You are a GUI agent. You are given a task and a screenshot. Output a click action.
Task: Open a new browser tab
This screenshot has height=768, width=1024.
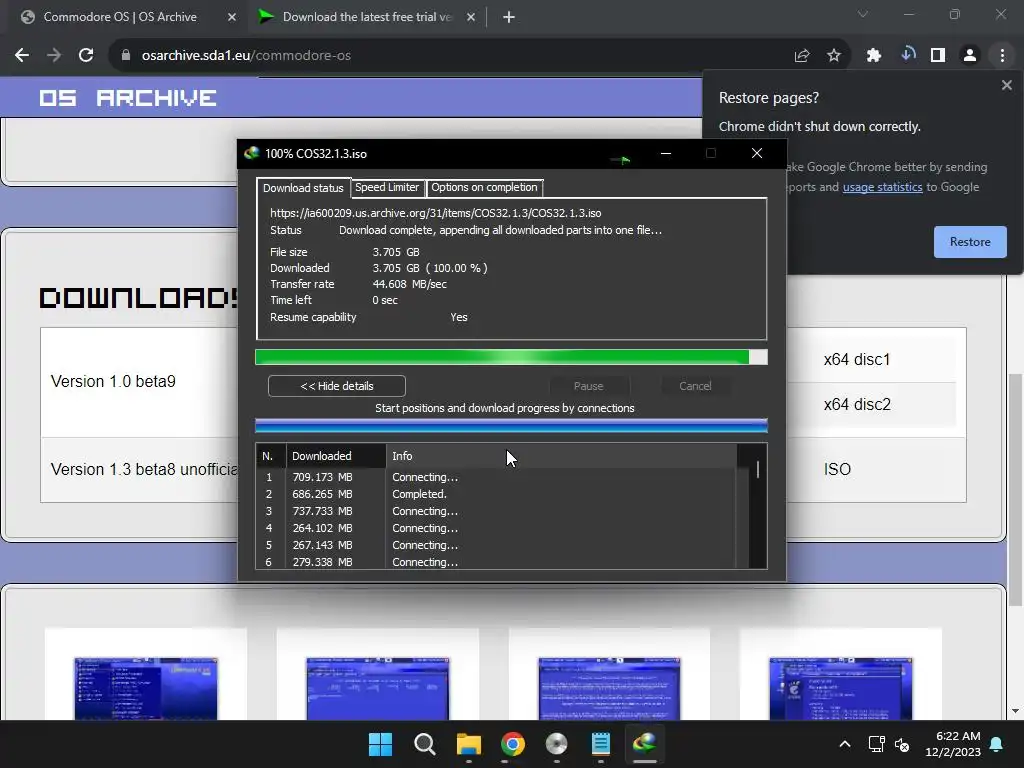(509, 17)
